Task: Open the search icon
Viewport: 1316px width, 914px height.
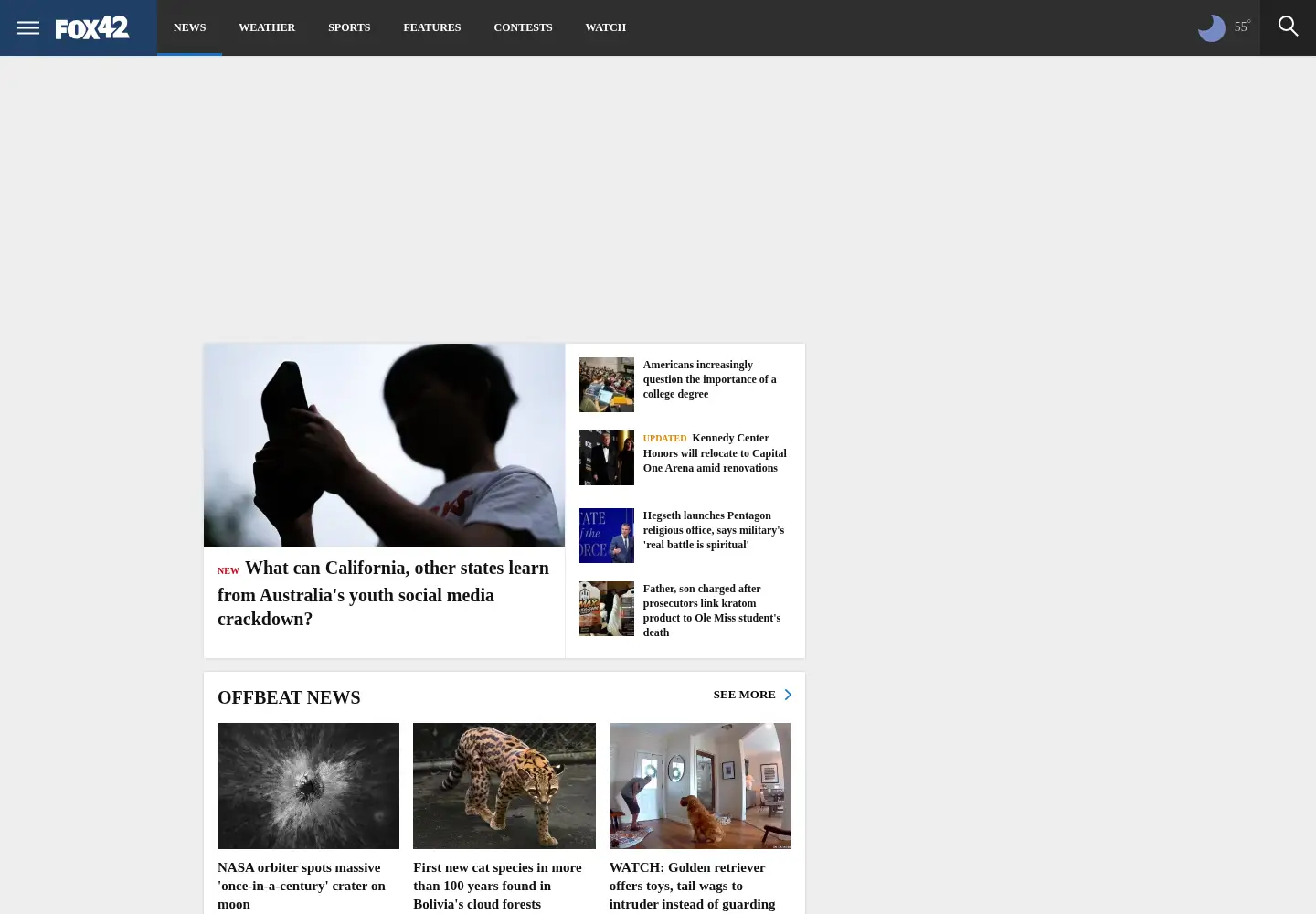Action: pos(1288,27)
